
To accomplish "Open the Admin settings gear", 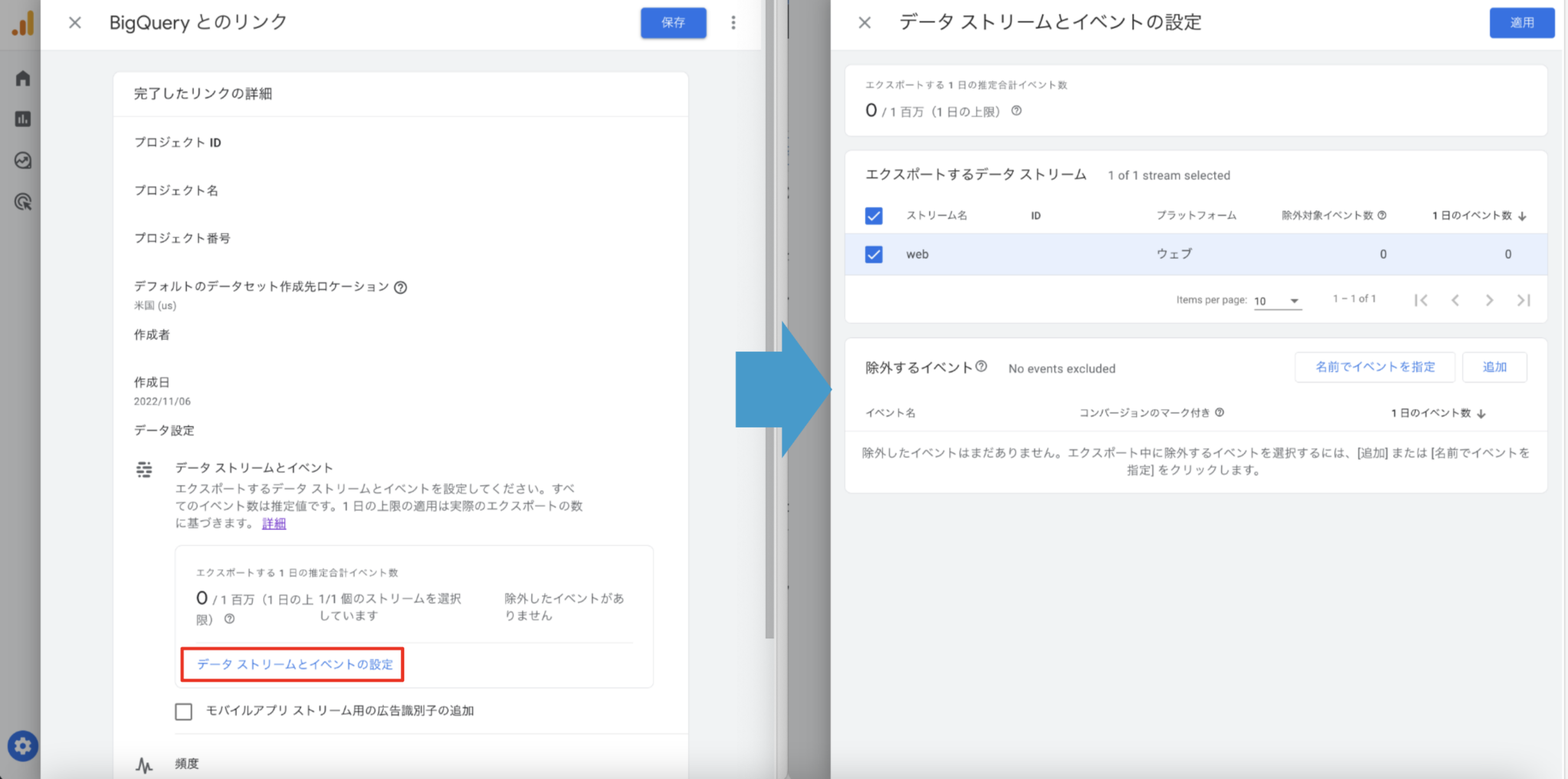I will [22, 745].
